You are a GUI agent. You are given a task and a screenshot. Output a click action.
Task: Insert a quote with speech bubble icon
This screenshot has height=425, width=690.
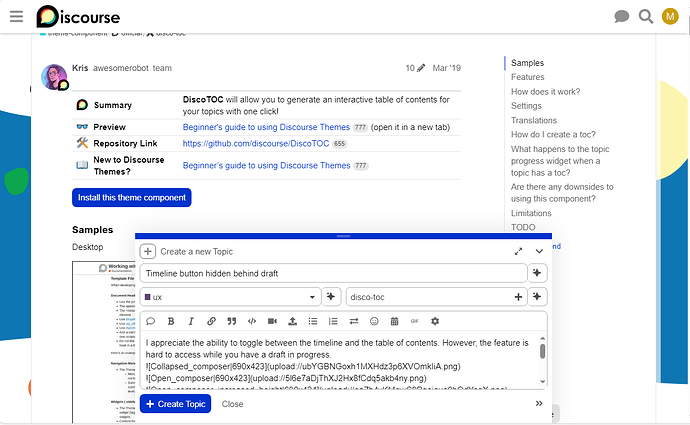coord(150,321)
